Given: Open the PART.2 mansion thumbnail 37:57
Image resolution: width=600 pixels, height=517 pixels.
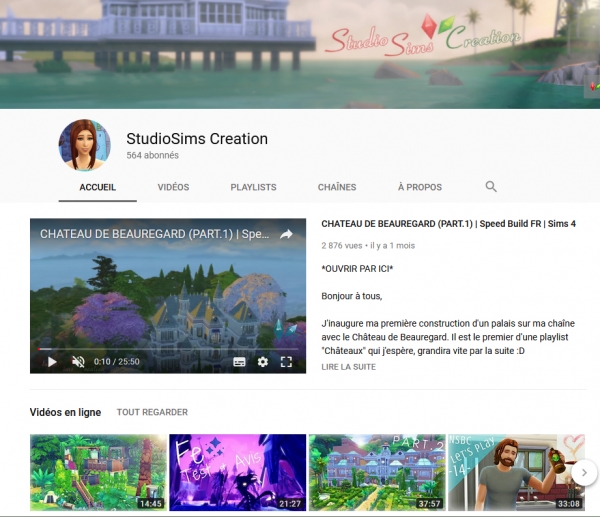Looking at the screenshot, I should 377,472.
